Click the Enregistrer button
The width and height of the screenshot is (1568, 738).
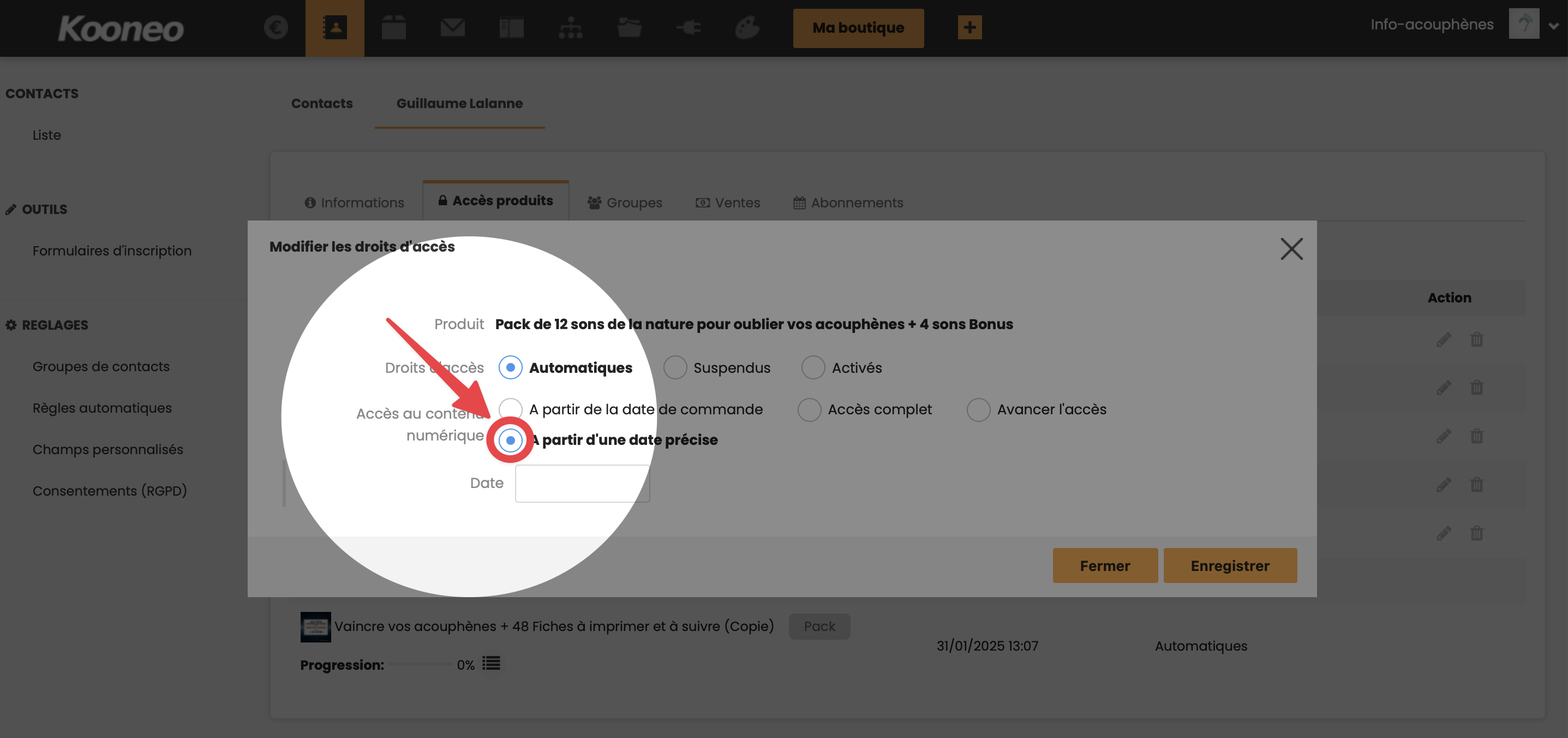click(x=1230, y=566)
